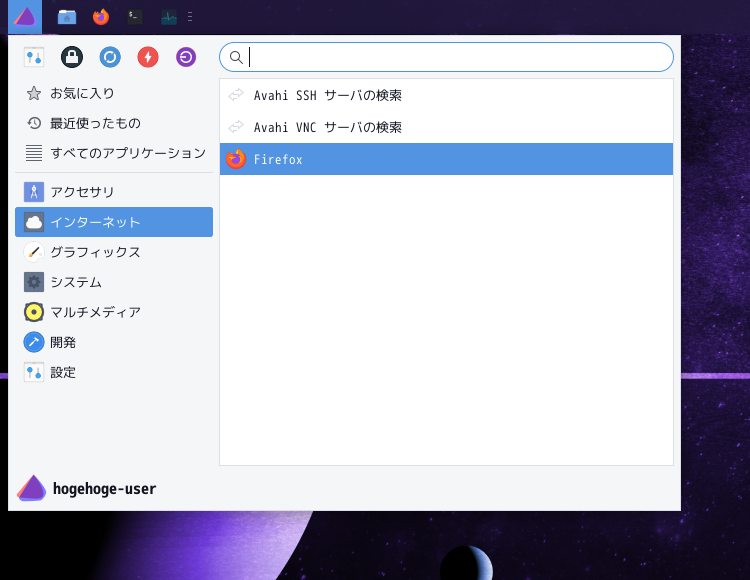Open the file manager from the panel
This screenshot has width=750, height=580.
coord(67,17)
